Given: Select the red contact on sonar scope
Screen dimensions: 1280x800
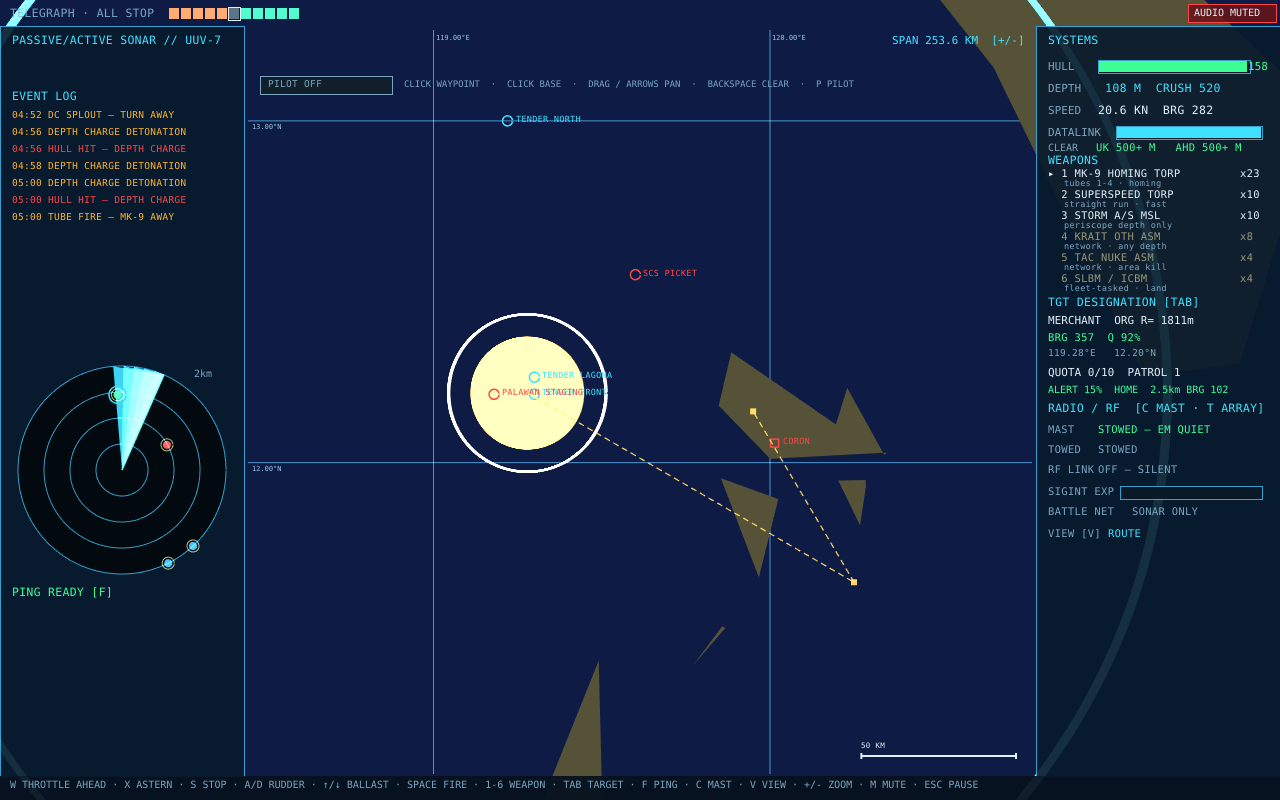Looking at the screenshot, I should pyautogui.click(x=167, y=445).
